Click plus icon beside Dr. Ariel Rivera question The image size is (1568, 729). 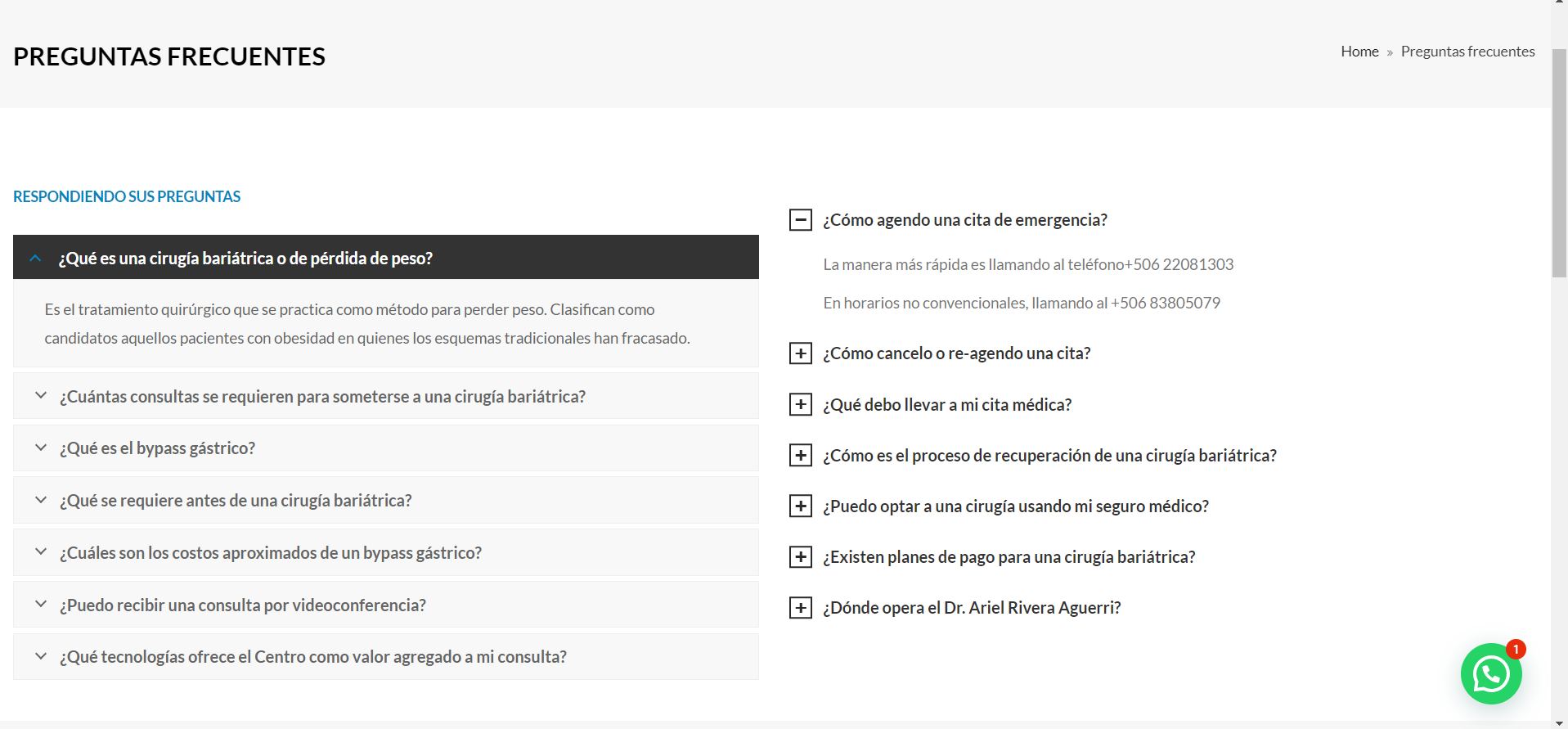click(x=800, y=608)
